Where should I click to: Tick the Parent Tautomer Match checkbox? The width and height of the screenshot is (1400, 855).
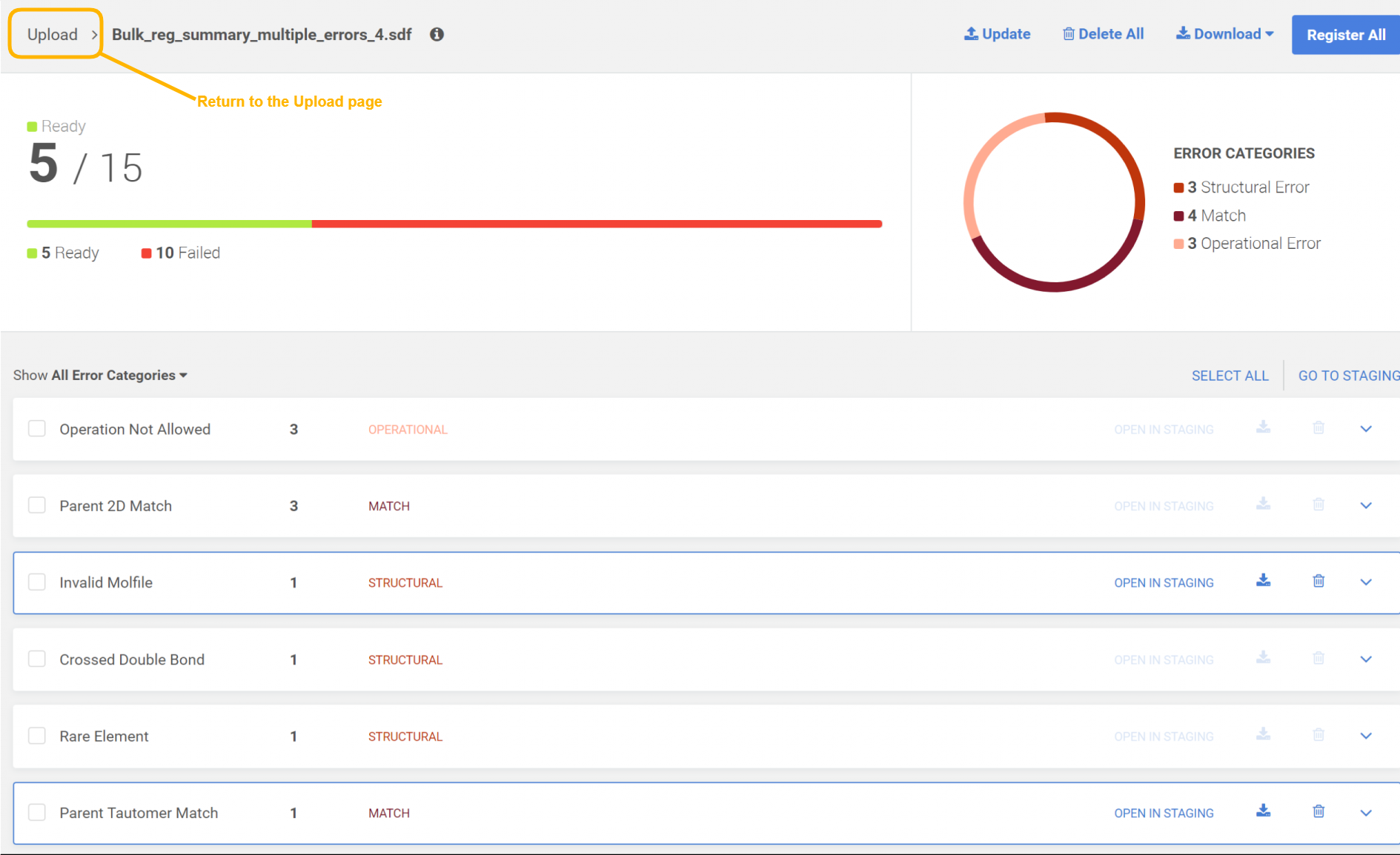coord(37,812)
